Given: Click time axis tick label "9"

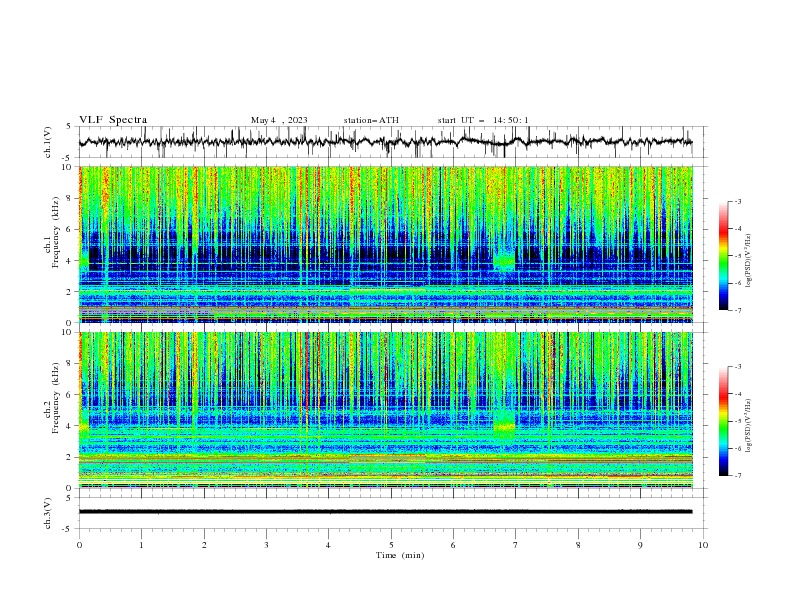Looking at the screenshot, I should (640, 545).
